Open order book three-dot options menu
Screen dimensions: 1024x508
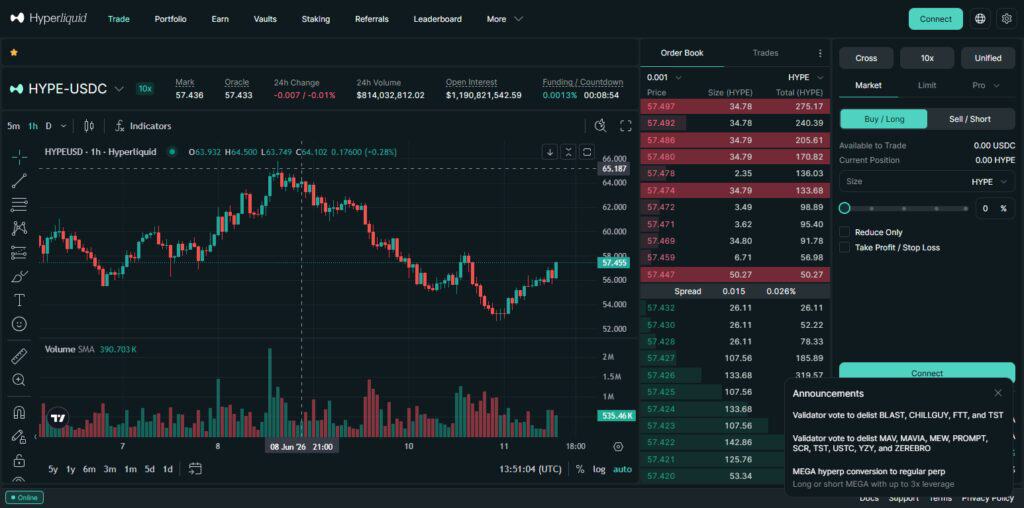820,53
